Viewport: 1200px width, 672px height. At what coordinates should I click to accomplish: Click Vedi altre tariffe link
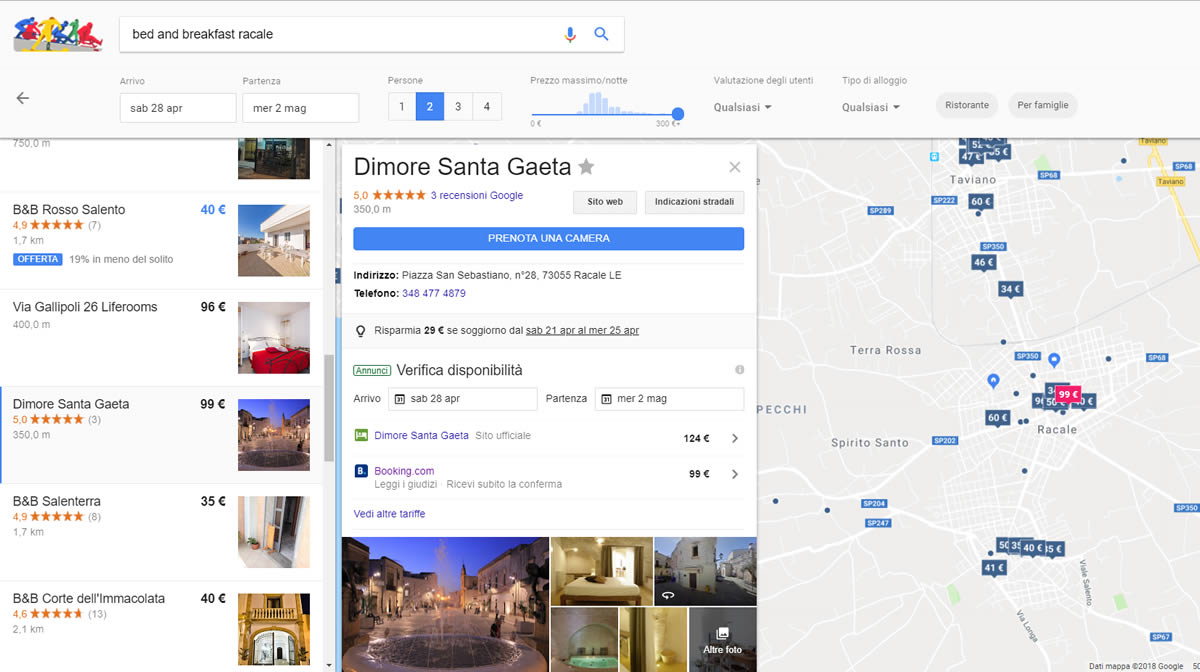pos(389,514)
